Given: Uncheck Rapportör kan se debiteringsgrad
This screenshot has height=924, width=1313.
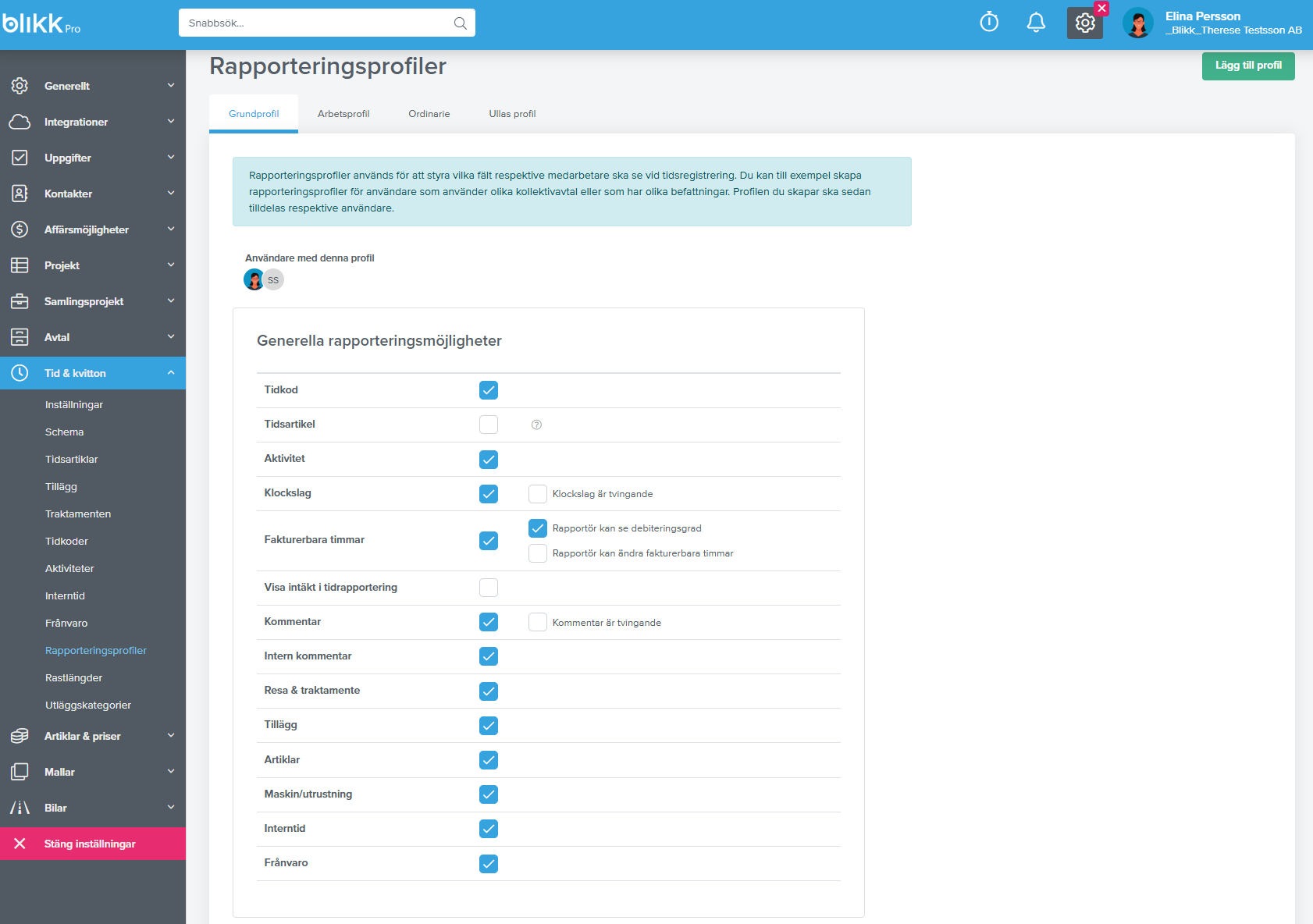Looking at the screenshot, I should coord(538,528).
